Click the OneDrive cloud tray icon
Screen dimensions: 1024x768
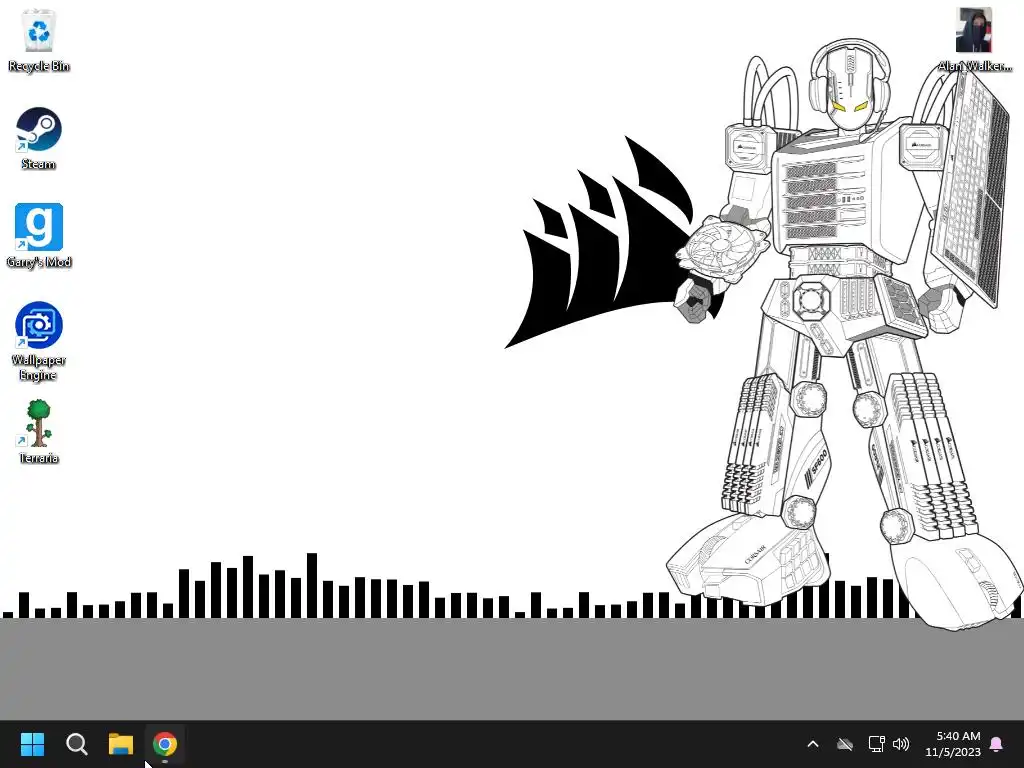[845, 744]
